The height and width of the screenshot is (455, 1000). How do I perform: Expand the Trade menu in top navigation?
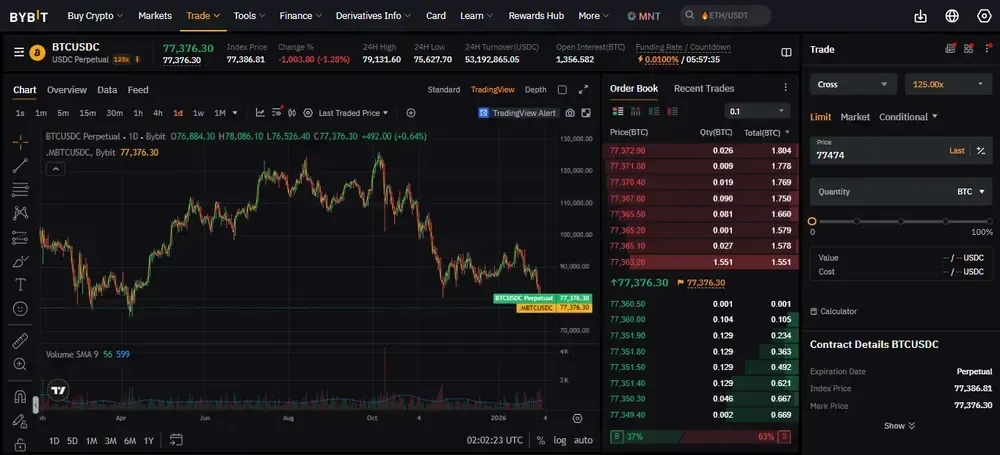click(203, 16)
